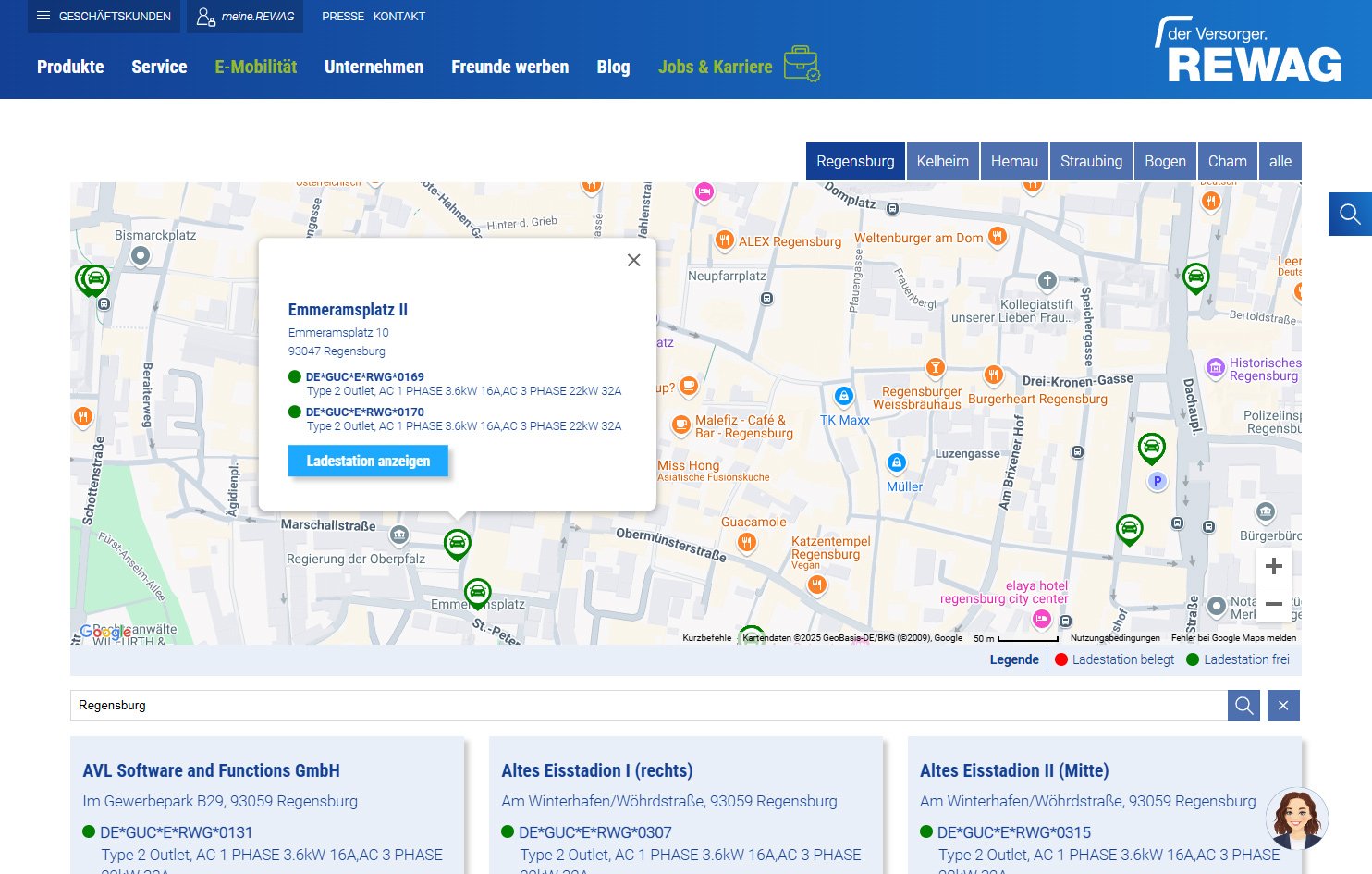Close the Emmeramsplatz II info popup
This screenshot has height=874, width=1372.
point(633,261)
